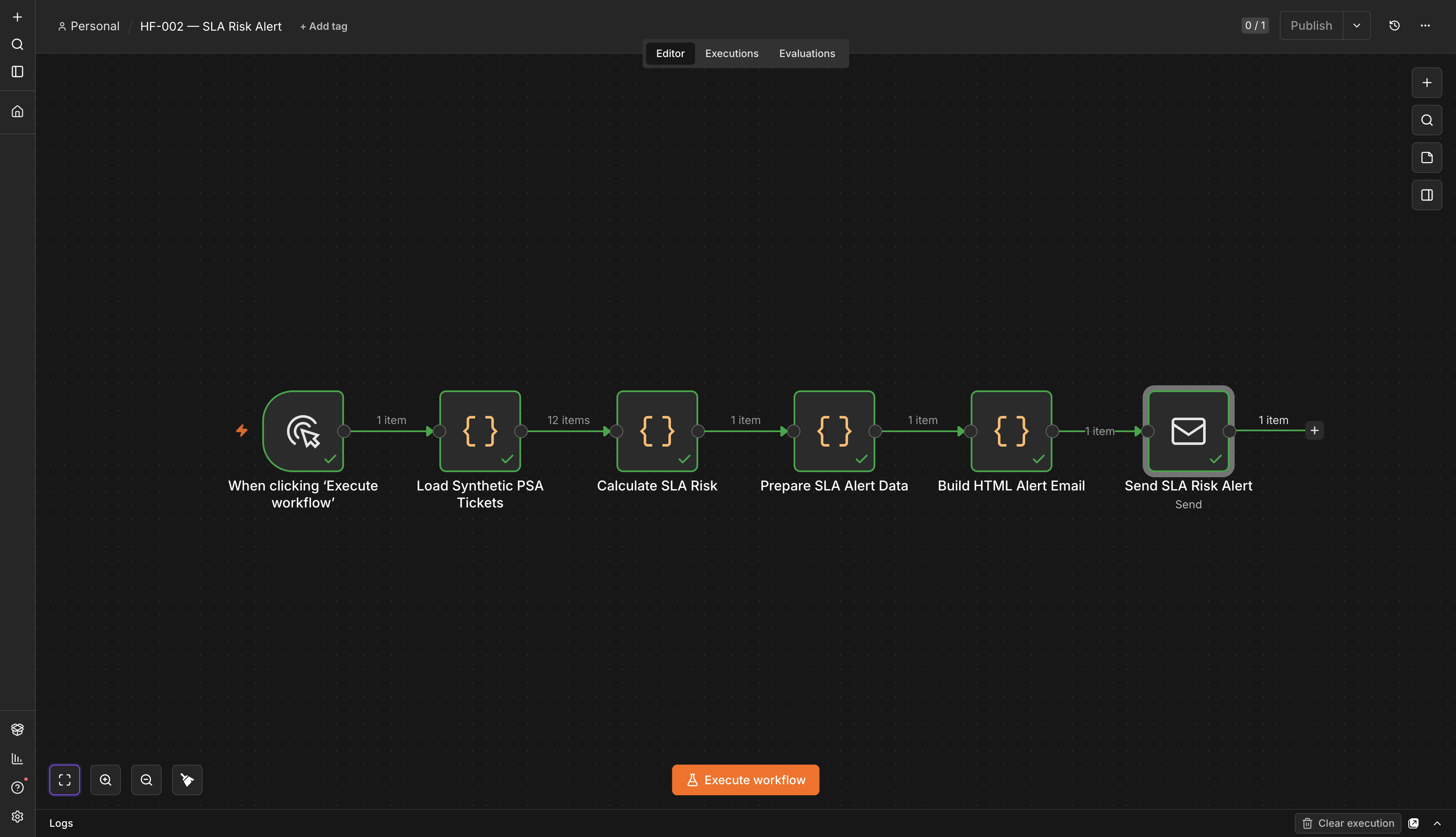Viewport: 1456px width, 837px height.
Task: Zoom in on the canvas
Action: (x=106, y=780)
